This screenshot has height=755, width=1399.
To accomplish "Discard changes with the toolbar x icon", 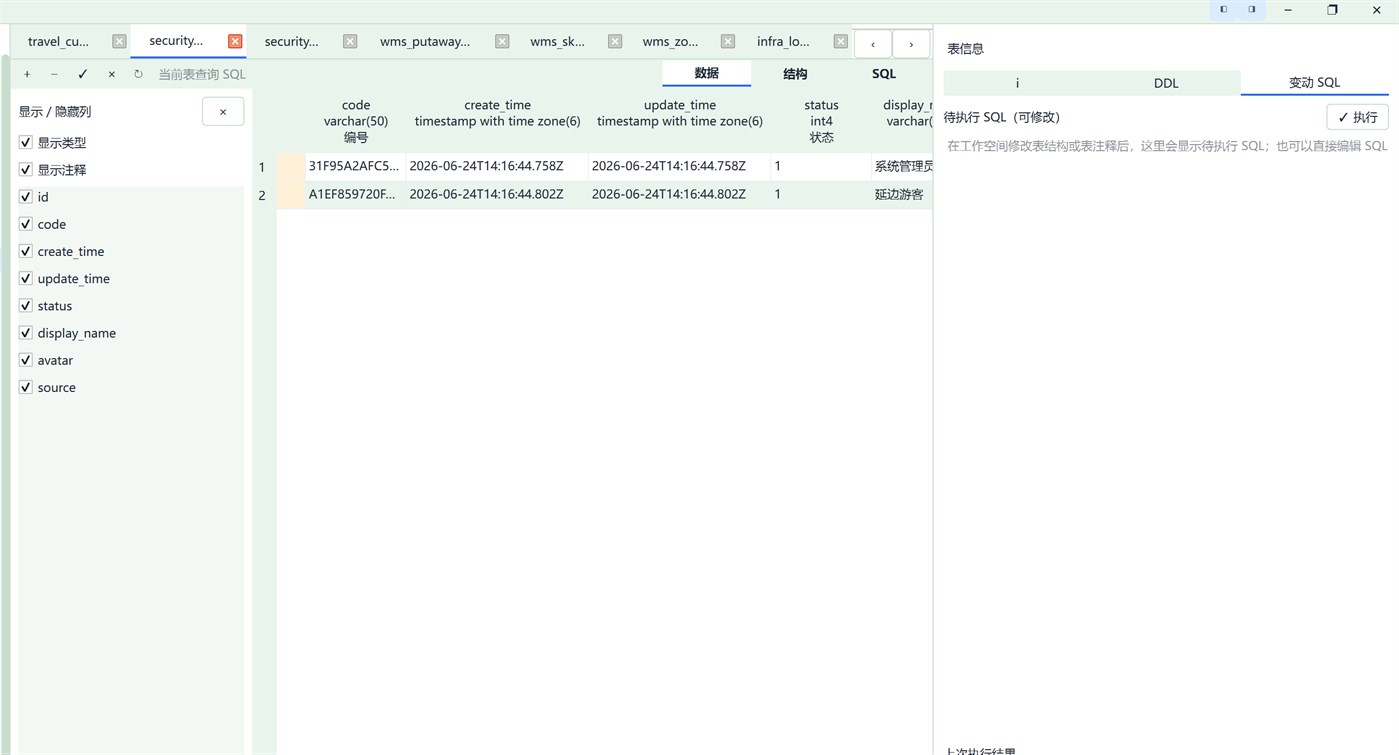I will pos(111,74).
